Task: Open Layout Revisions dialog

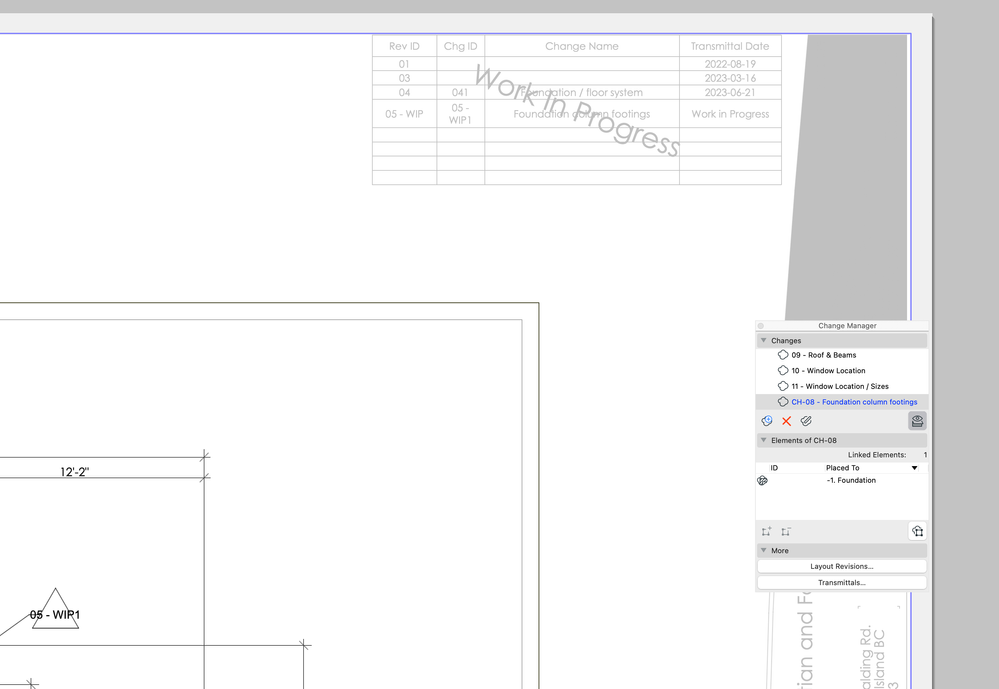Action: coord(841,565)
